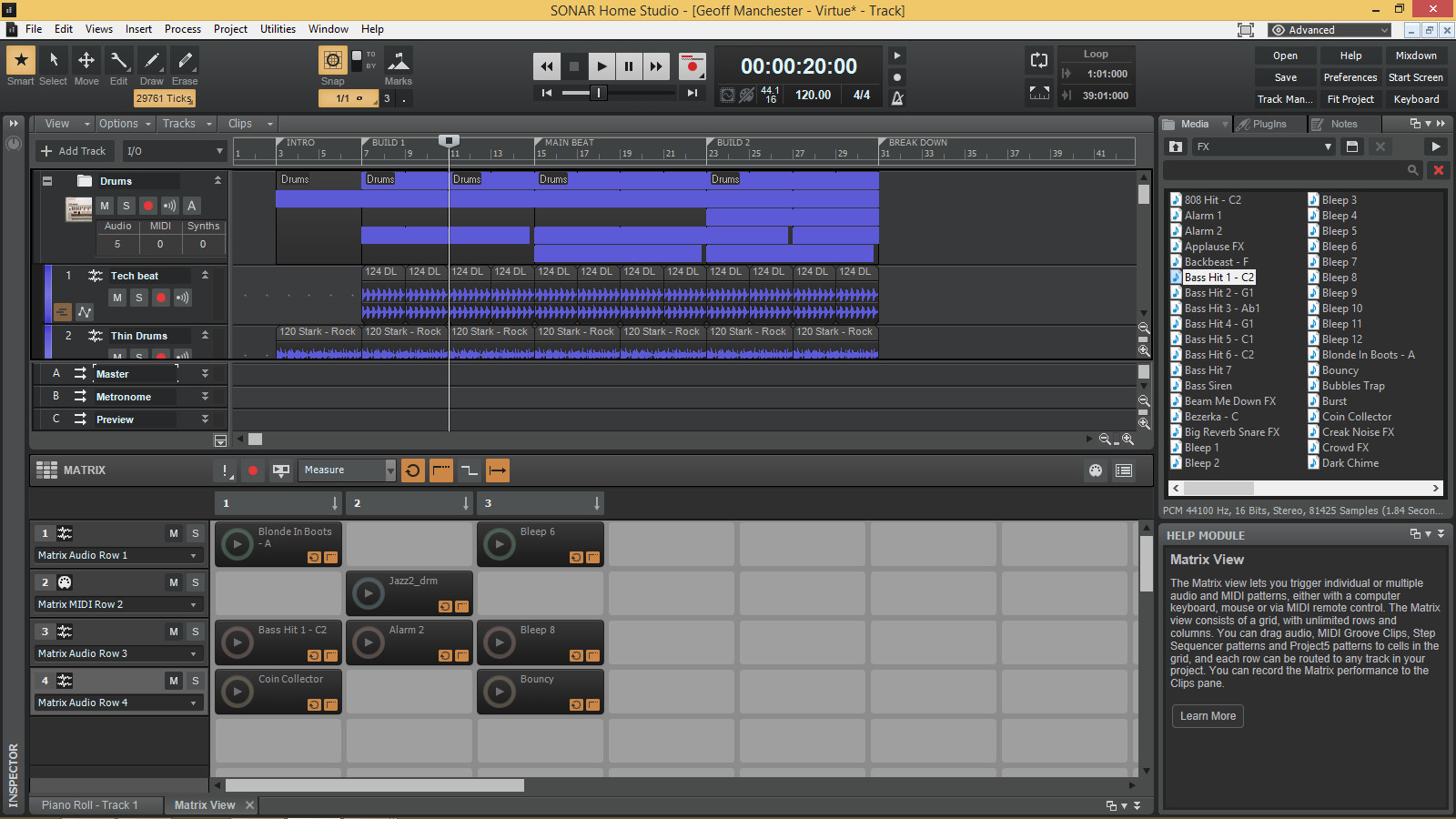1456x819 pixels.
Task: Mute the Drums track
Action: coord(103,206)
